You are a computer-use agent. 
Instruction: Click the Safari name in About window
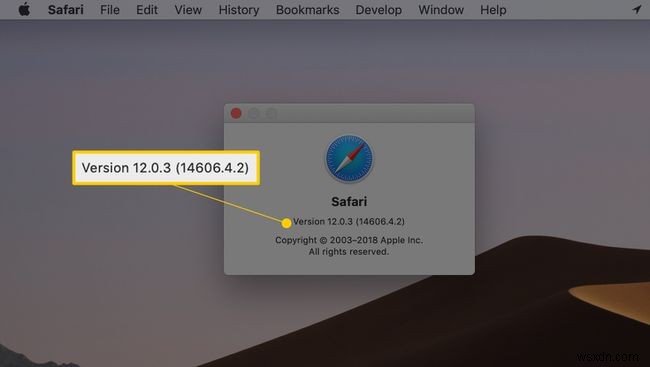pos(349,202)
